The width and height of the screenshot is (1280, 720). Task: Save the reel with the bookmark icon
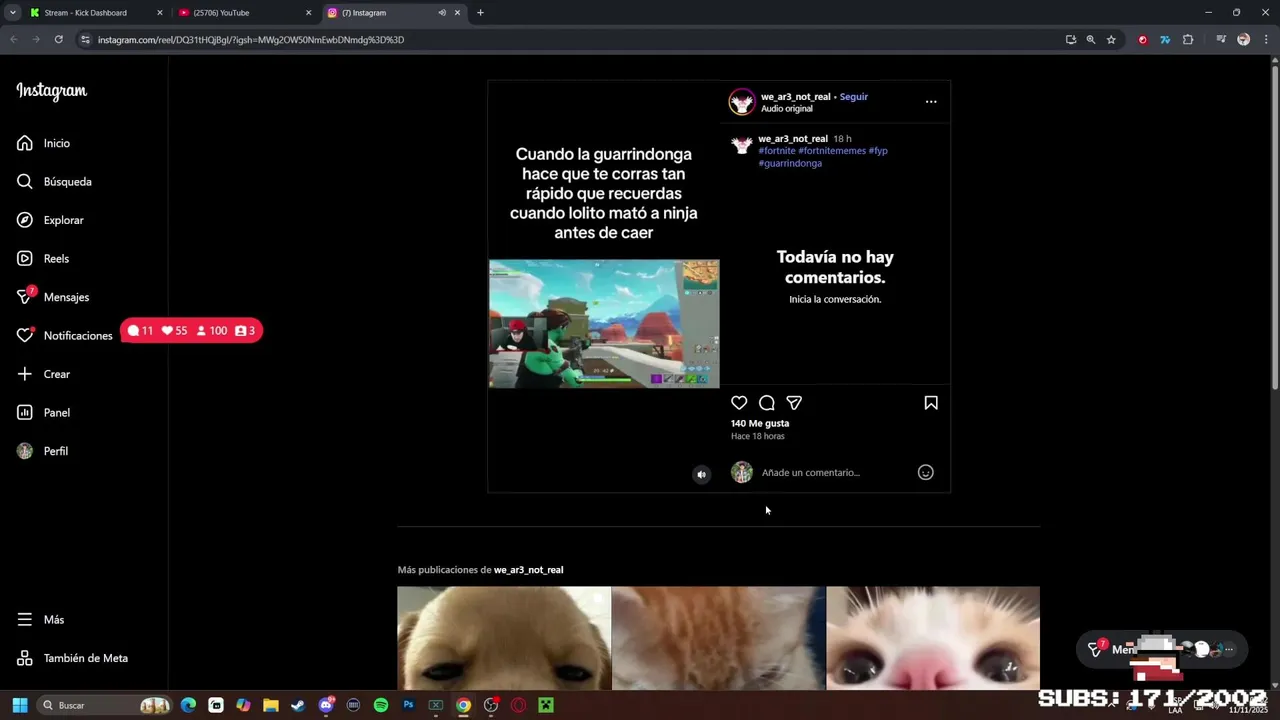(931, 403)
